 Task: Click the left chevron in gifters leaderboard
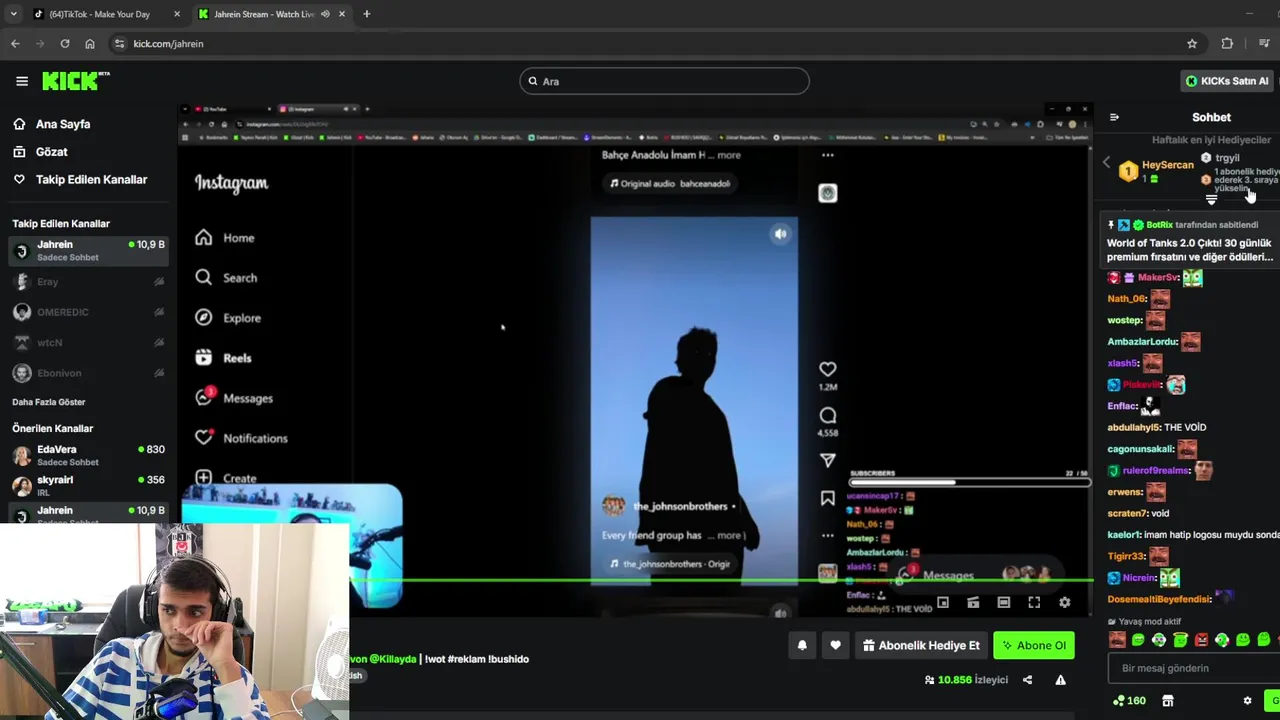(x=1106, y=162)
